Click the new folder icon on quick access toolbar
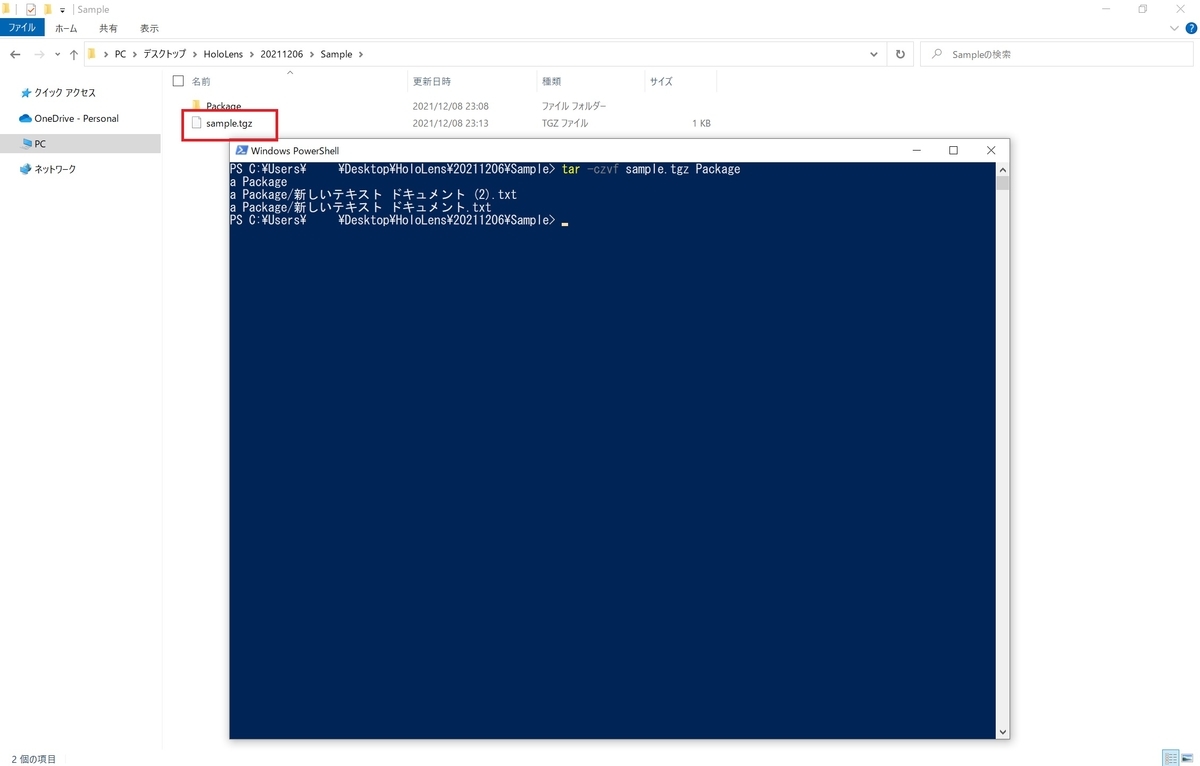1200x766 pixels. point(47,9)
